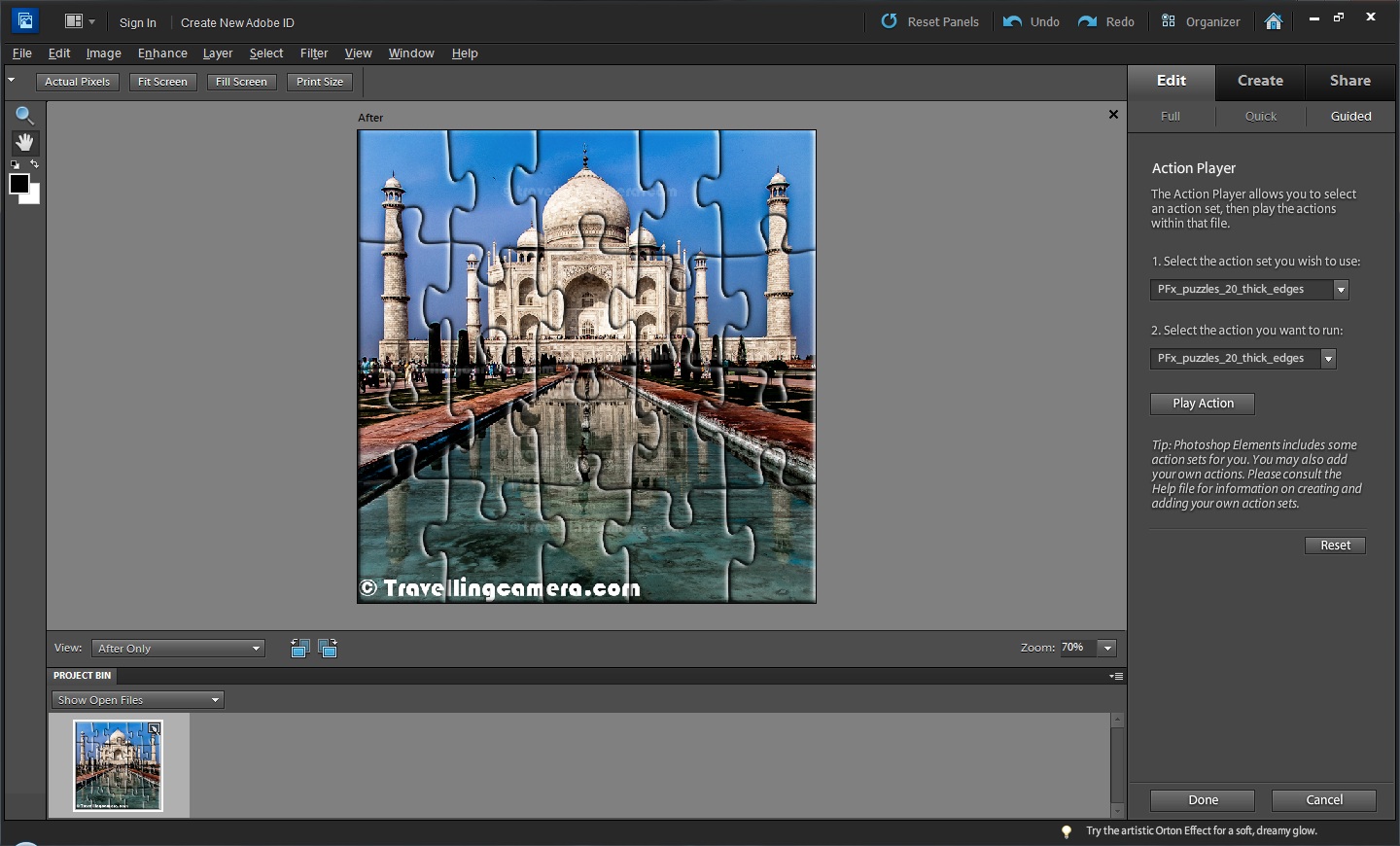Click Cancel in Guided panel
The height and width of the screenshot is (846, 1400).
pos(1324,800)
